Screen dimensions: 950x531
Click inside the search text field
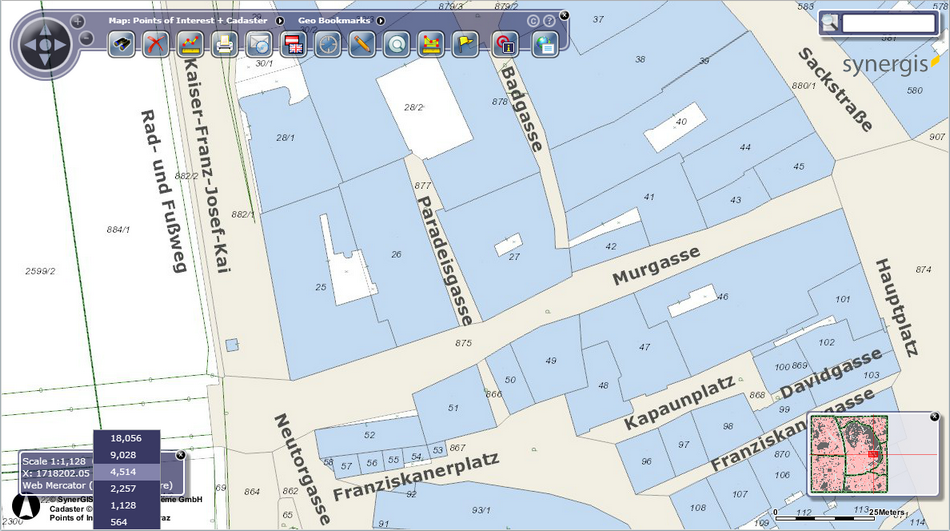(888, 23)
